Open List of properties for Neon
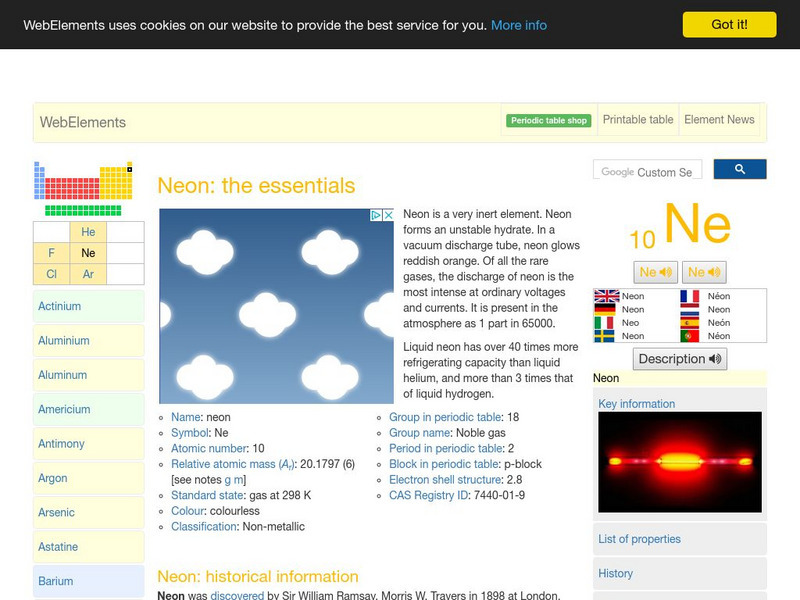This screenshot has width=800, height=600. point(641,538)
